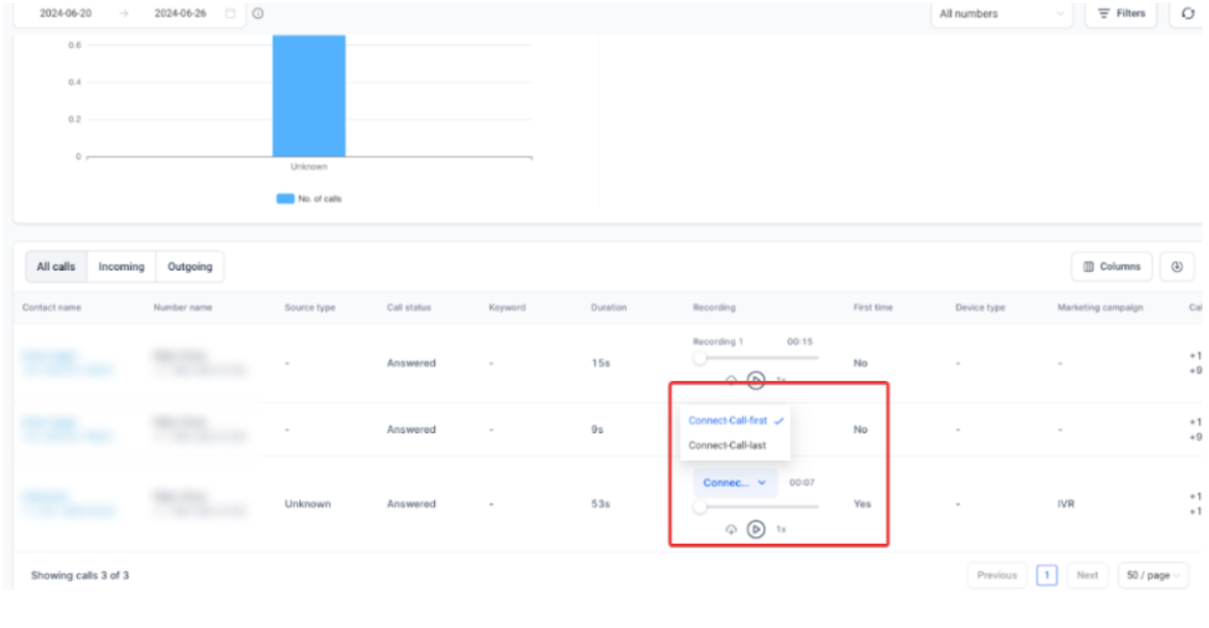Switch to the Incoming tab
The image size is (1209, 628).
121,267
